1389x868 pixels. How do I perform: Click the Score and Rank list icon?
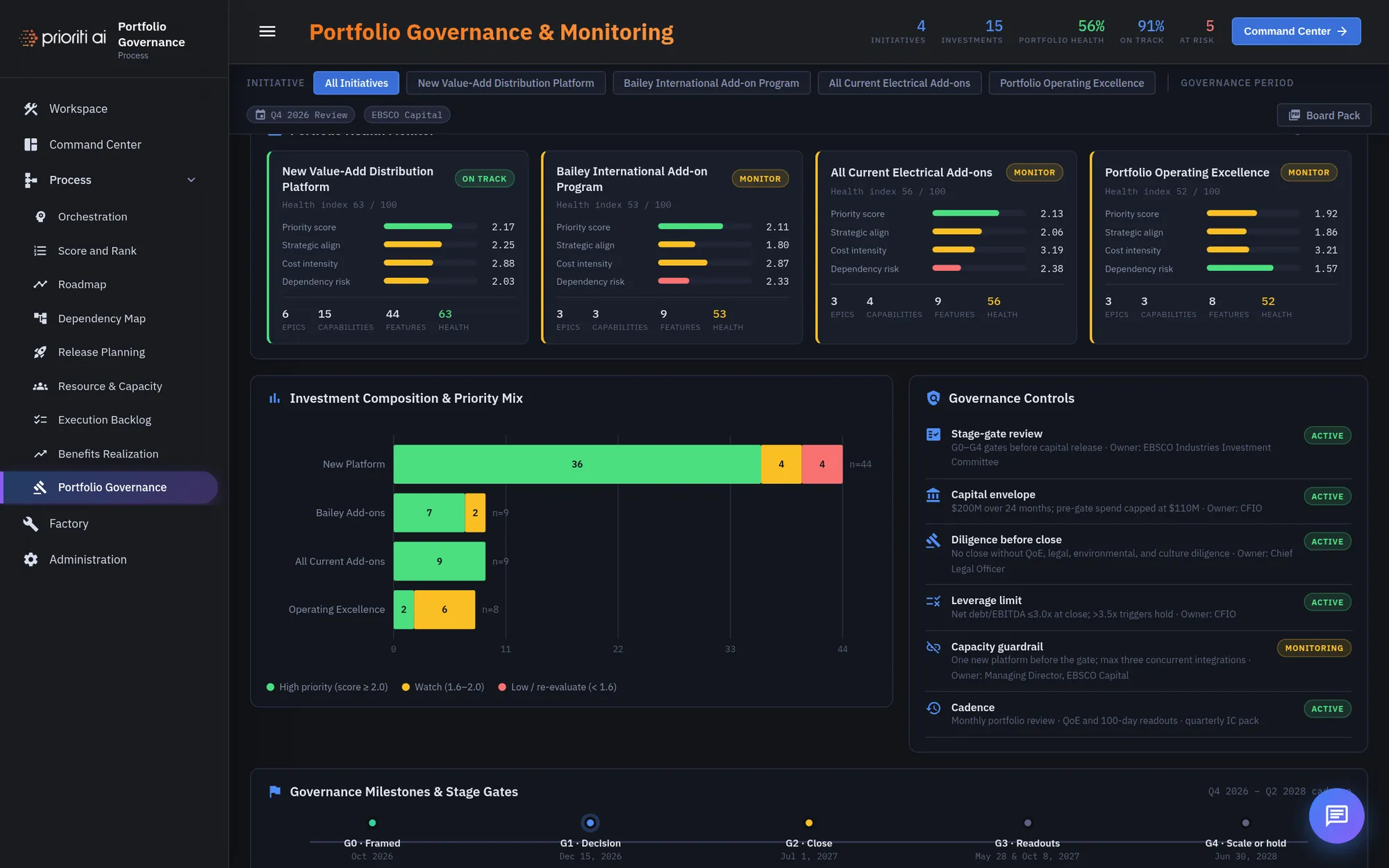coord(40,251)
